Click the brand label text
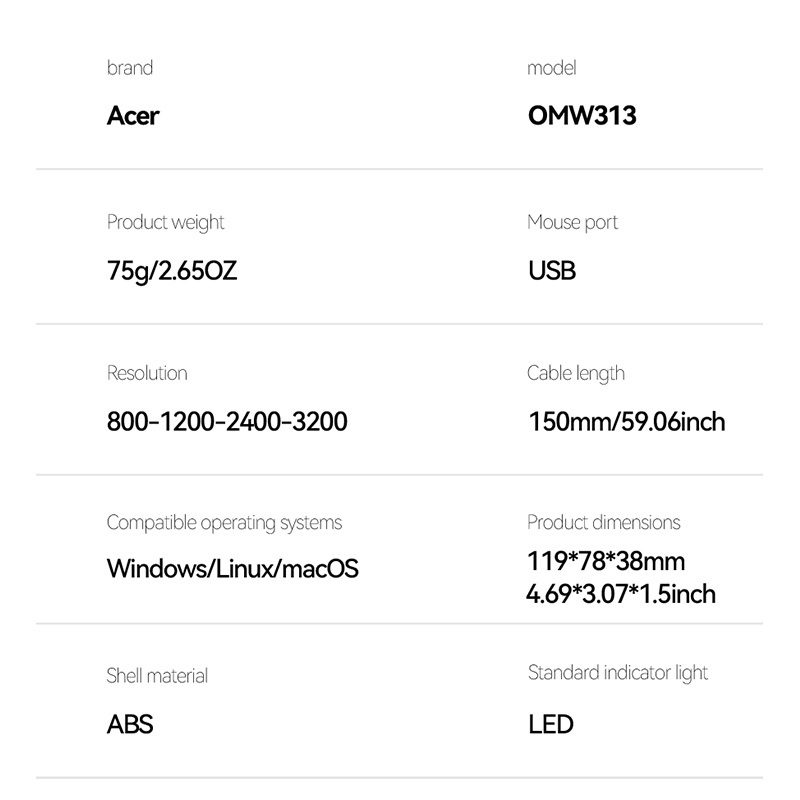Screen dimensions: 800x800 (130, 68)
